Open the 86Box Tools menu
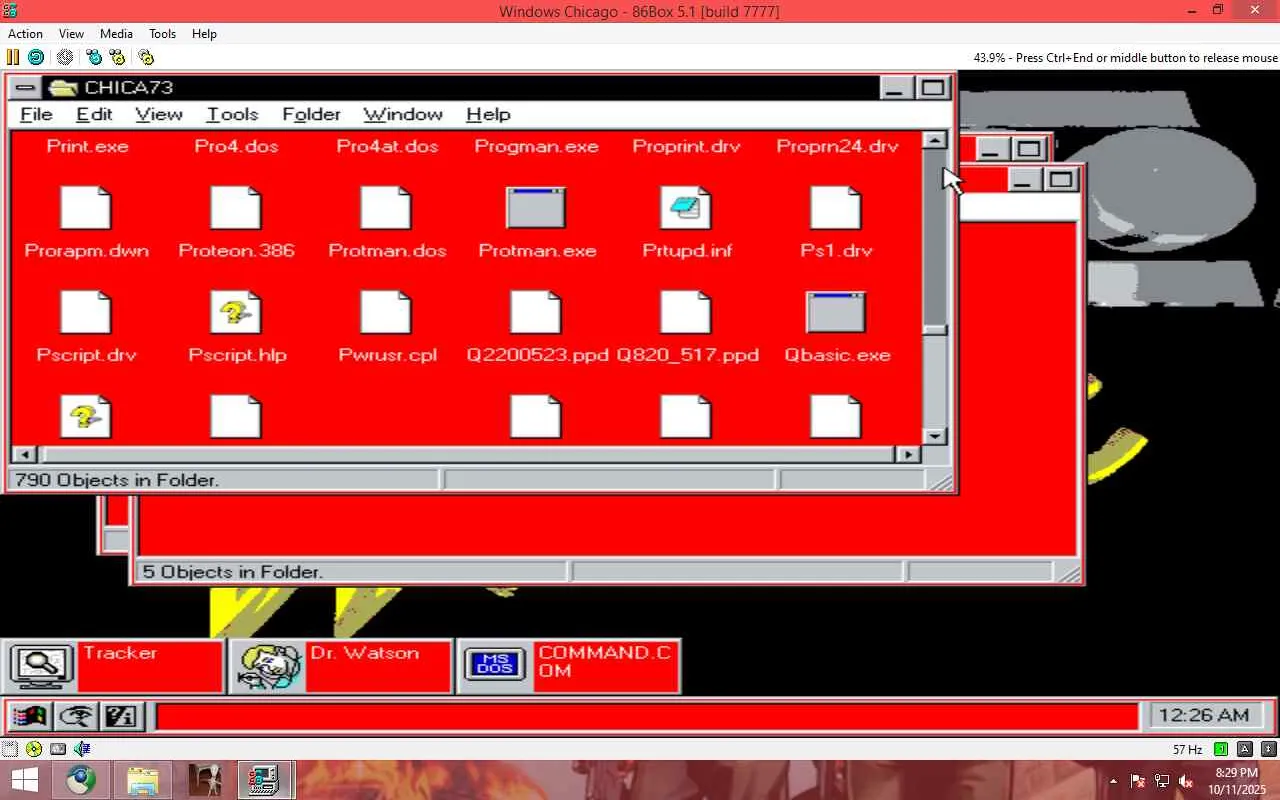Viewport: 1280px width, 800px height. click(x=162, y=34)
